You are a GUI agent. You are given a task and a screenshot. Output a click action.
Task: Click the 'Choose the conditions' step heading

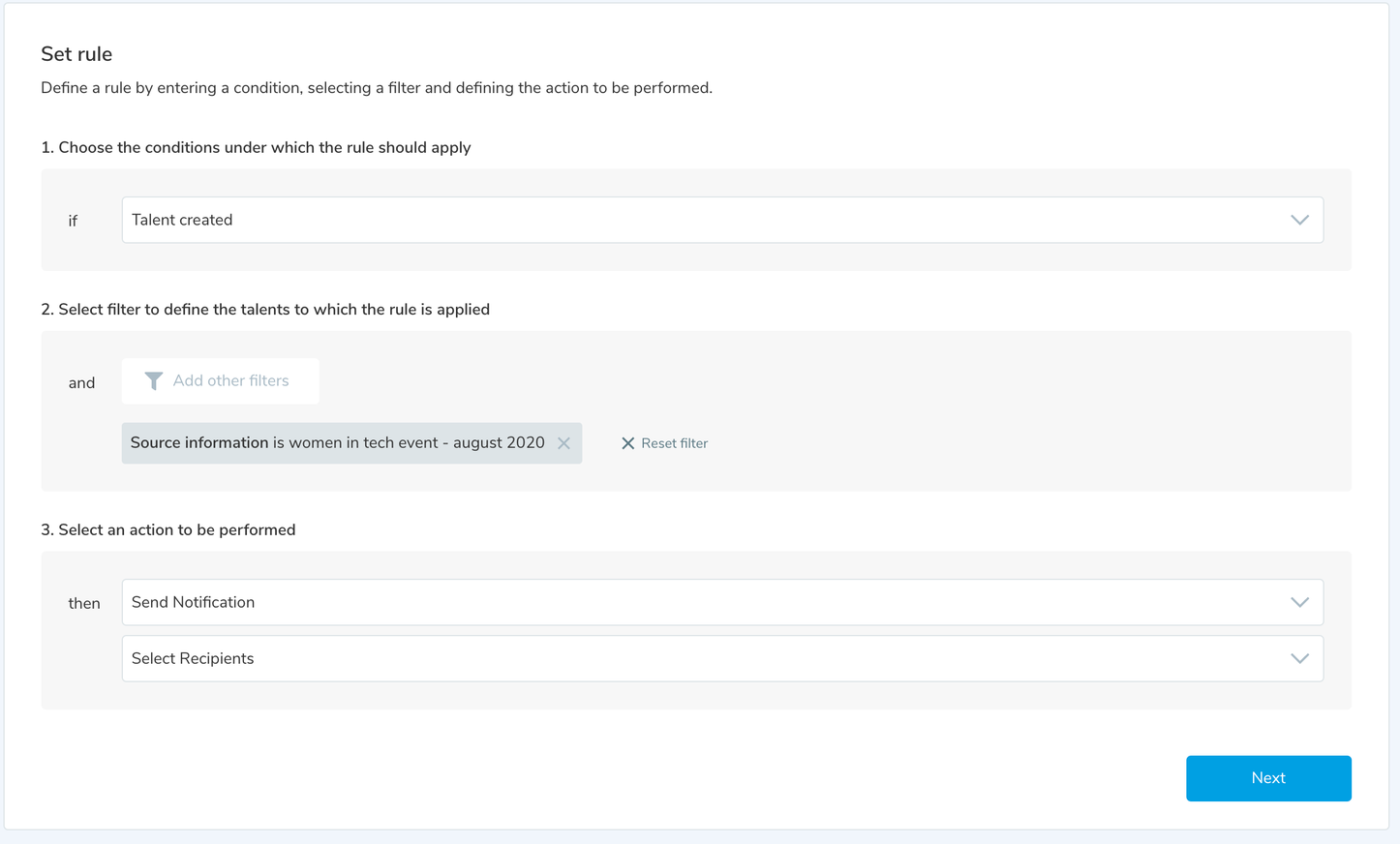point(256,147)
